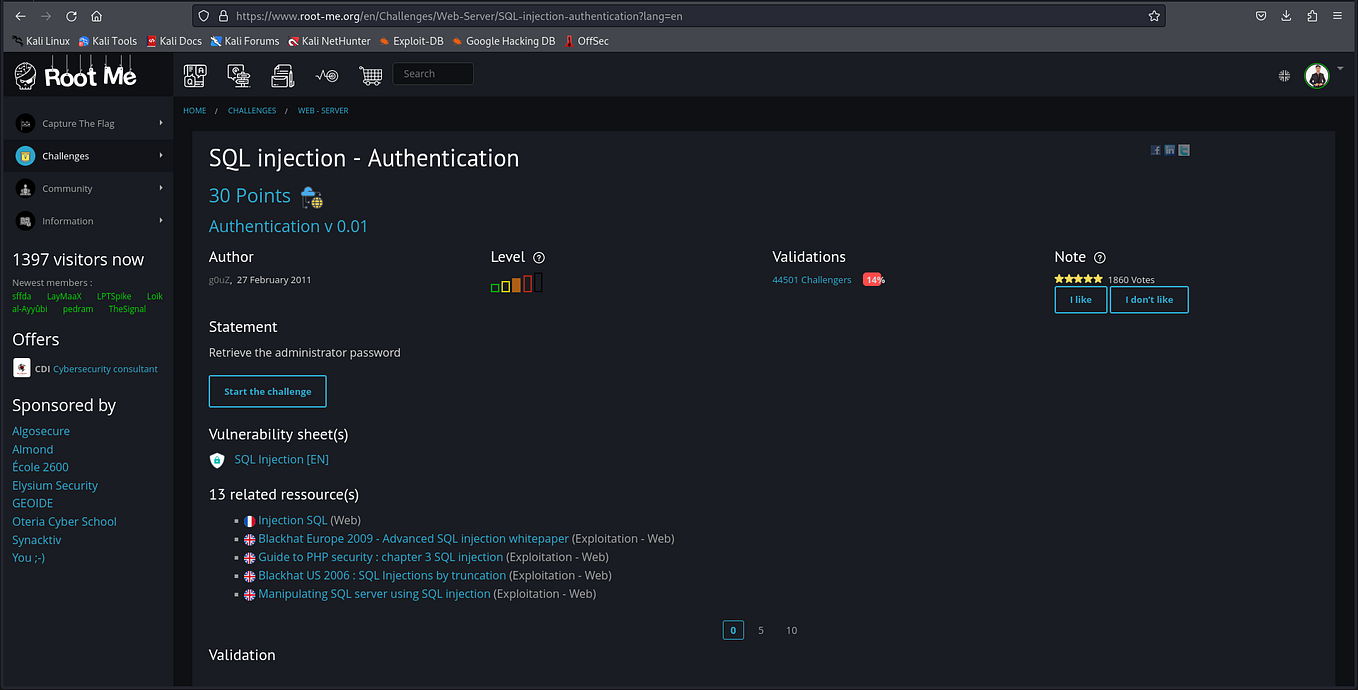
Task: Select the Capture The Flag sidebar icon
Action: pyautogui.click(x=24, y=122)
